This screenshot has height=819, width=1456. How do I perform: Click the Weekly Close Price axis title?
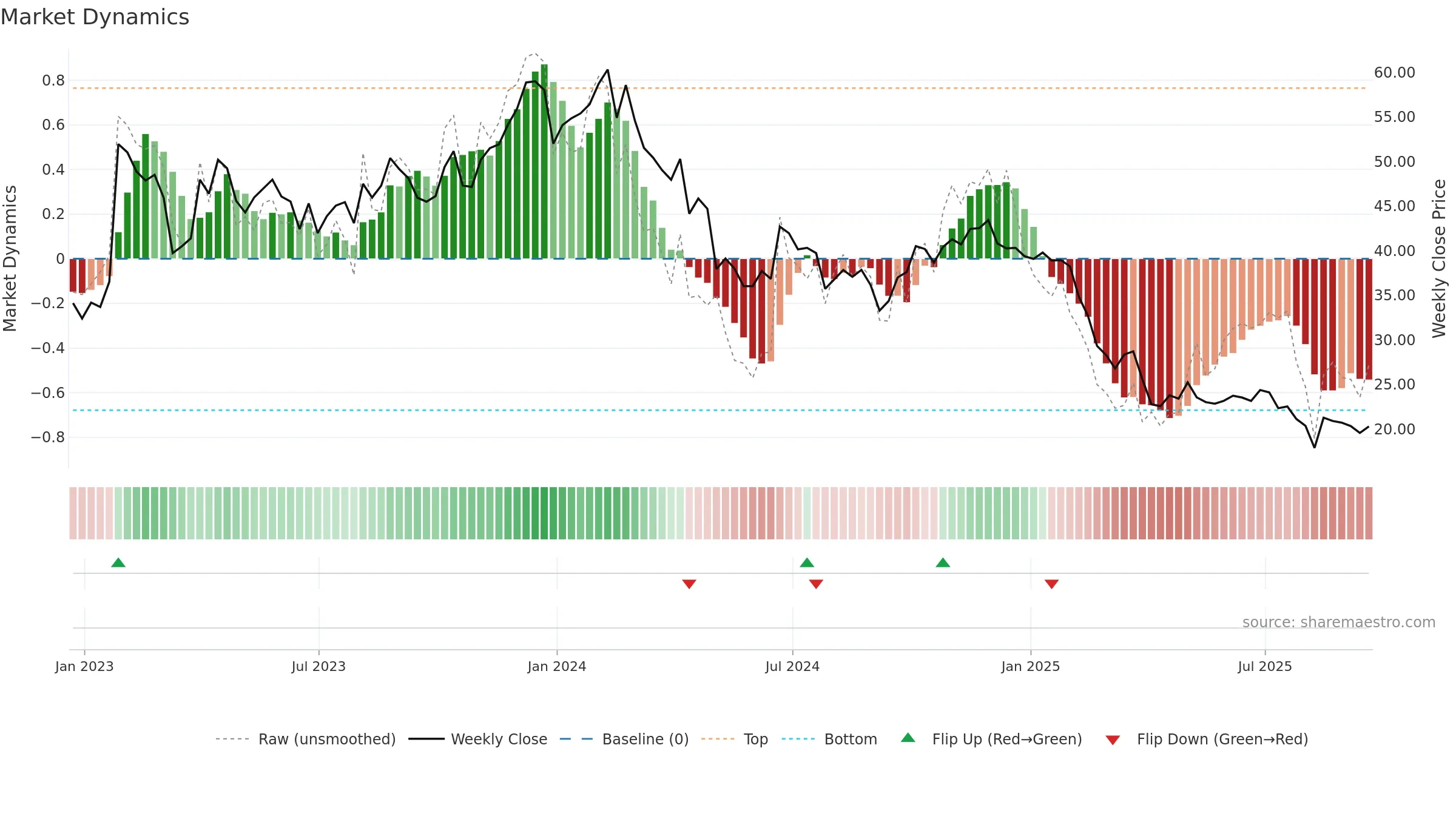click(1439, 258)
